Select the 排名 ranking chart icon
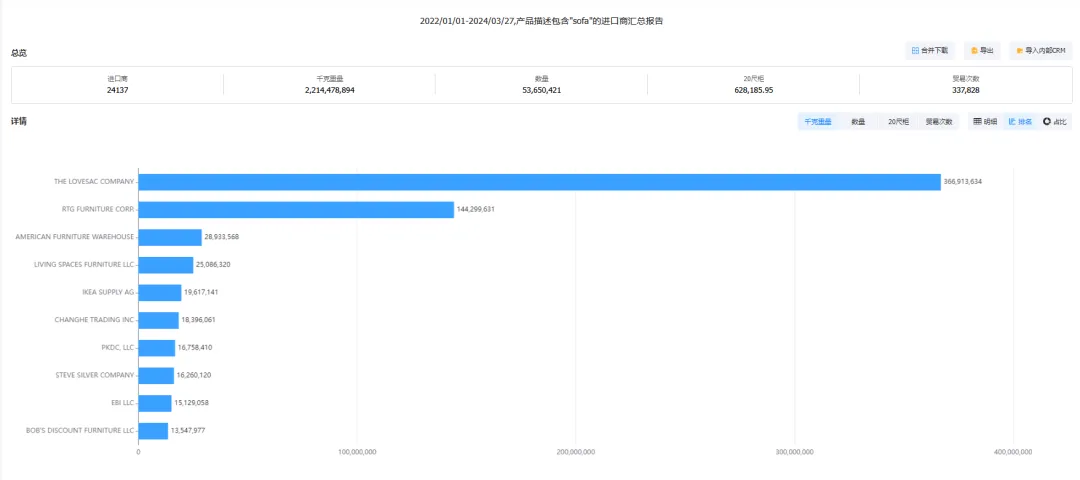 (1012, 121)
